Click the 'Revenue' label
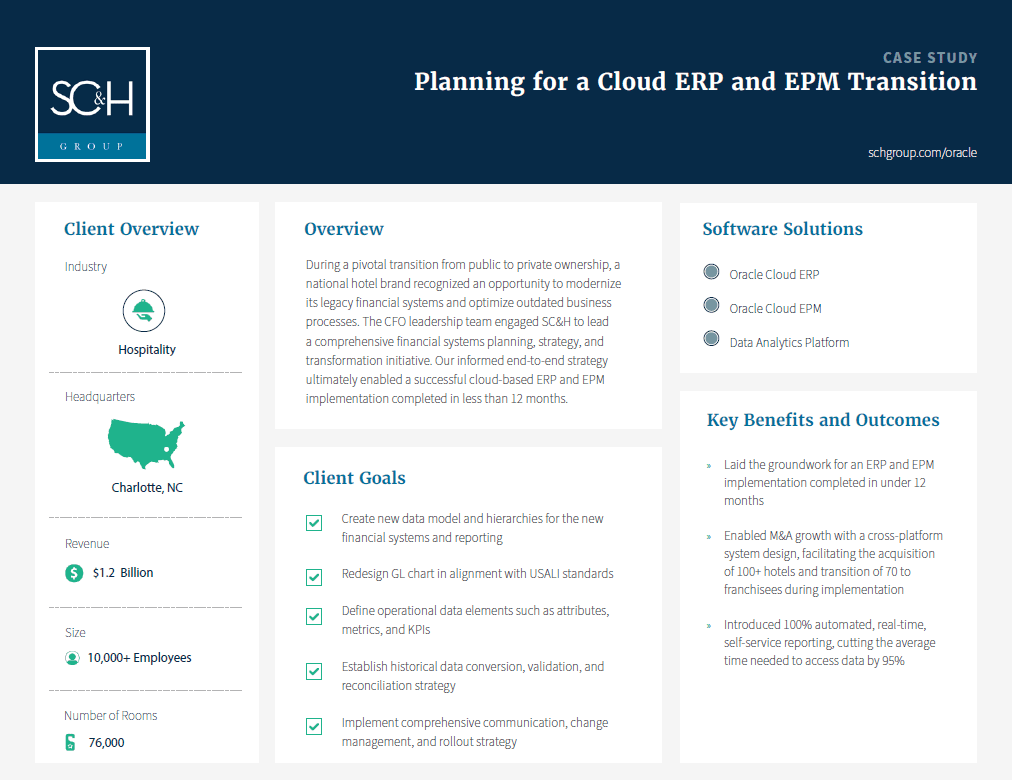This screenshot has height=780, width=1012. coord(87,544)
